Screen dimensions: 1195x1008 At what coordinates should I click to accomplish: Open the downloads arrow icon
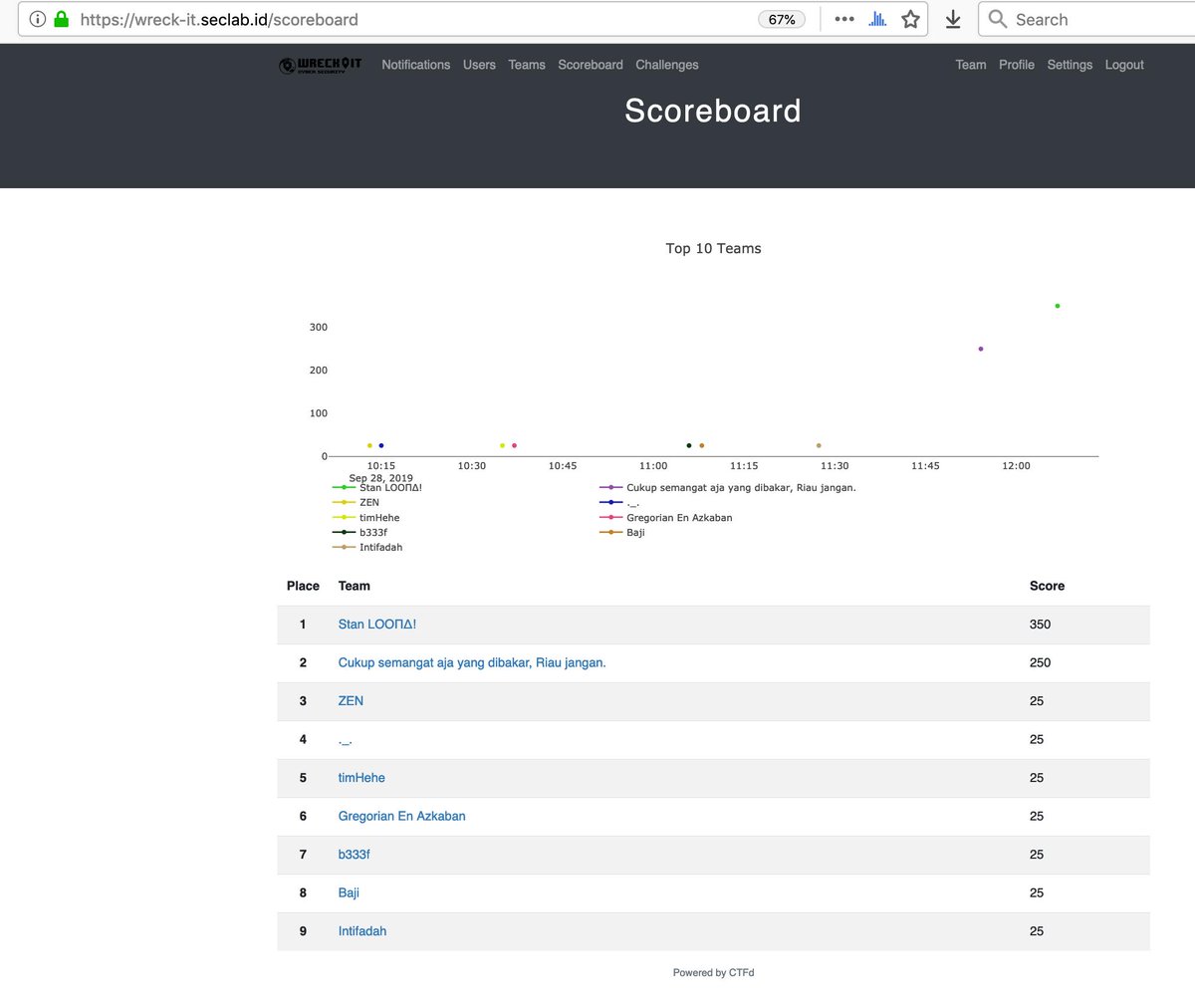point(953,19)
